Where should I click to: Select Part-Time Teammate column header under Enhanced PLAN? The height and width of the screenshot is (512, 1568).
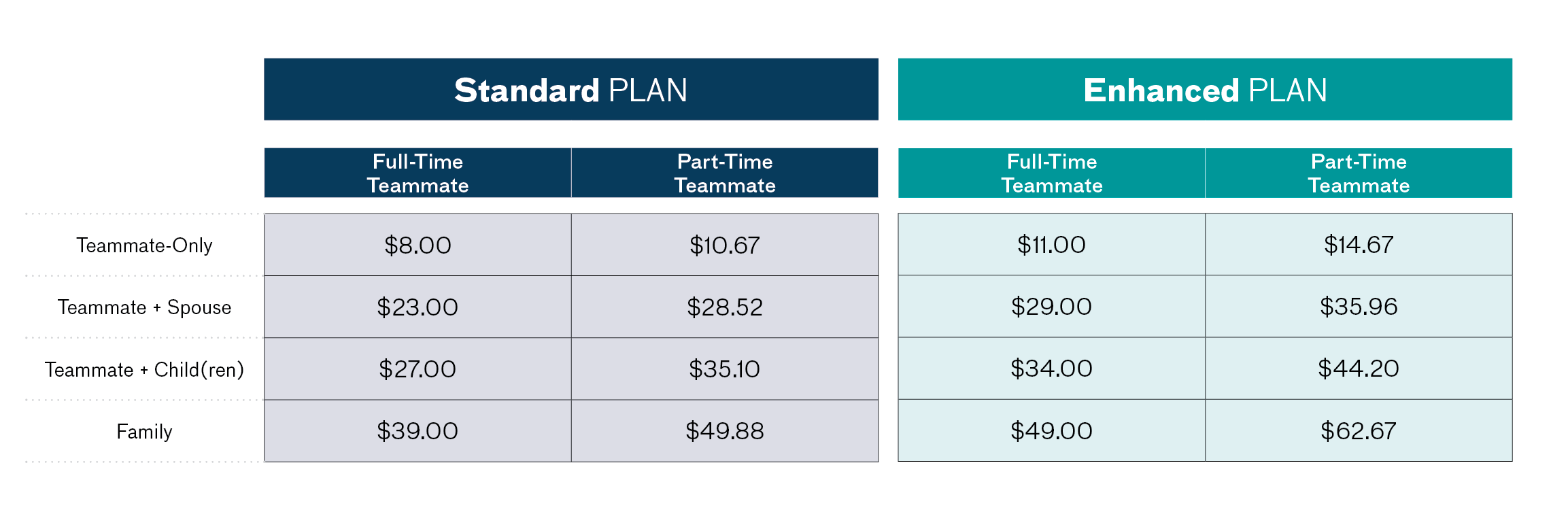(x=1358, y=173)
